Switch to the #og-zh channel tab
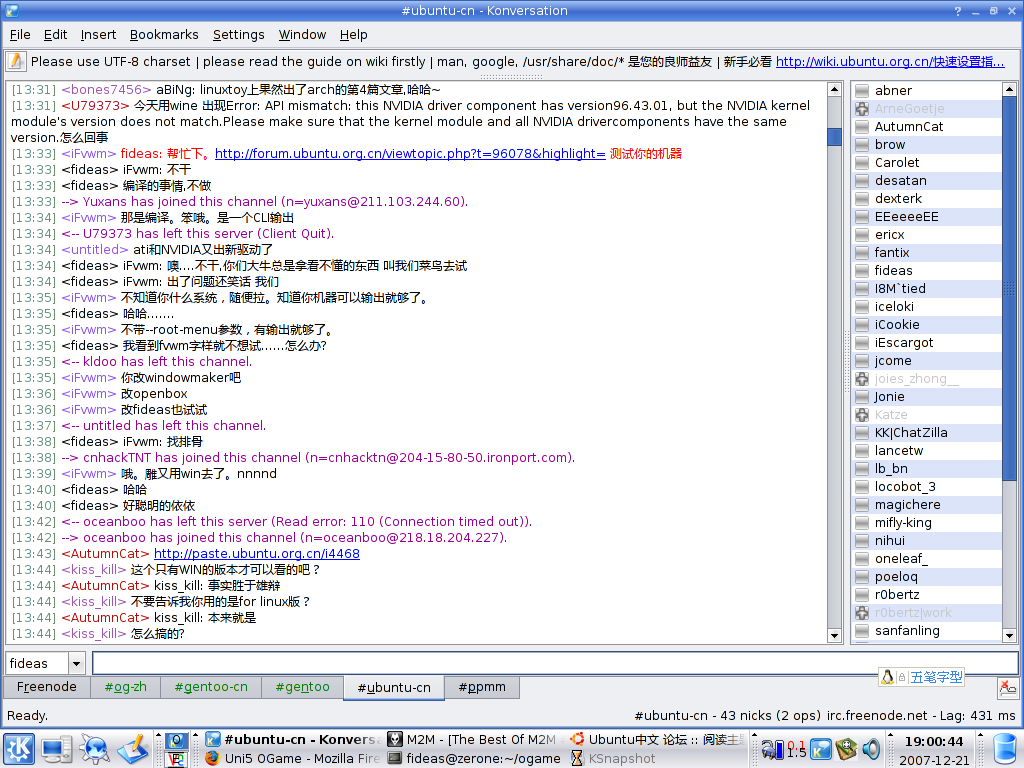 tap(125, 687)
